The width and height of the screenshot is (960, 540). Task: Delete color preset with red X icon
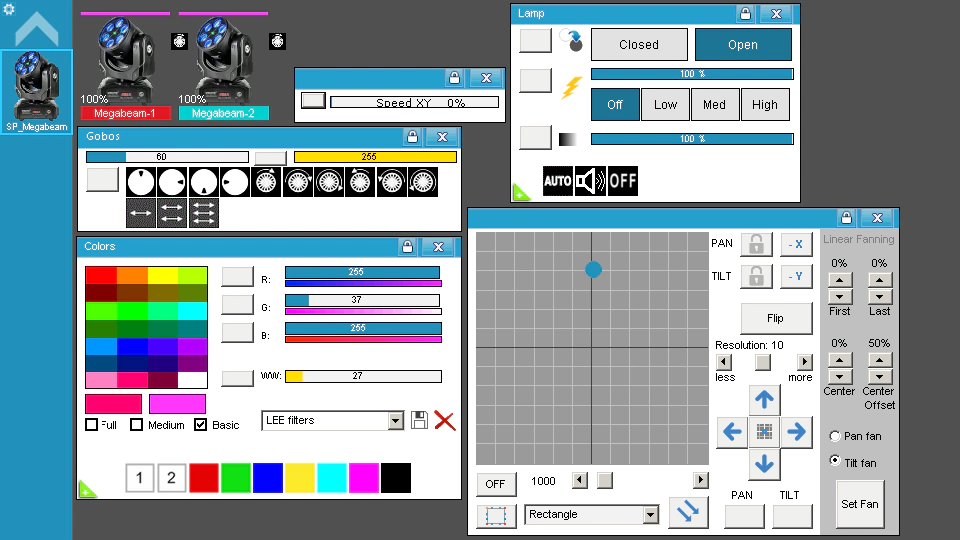tap(444, 421)
